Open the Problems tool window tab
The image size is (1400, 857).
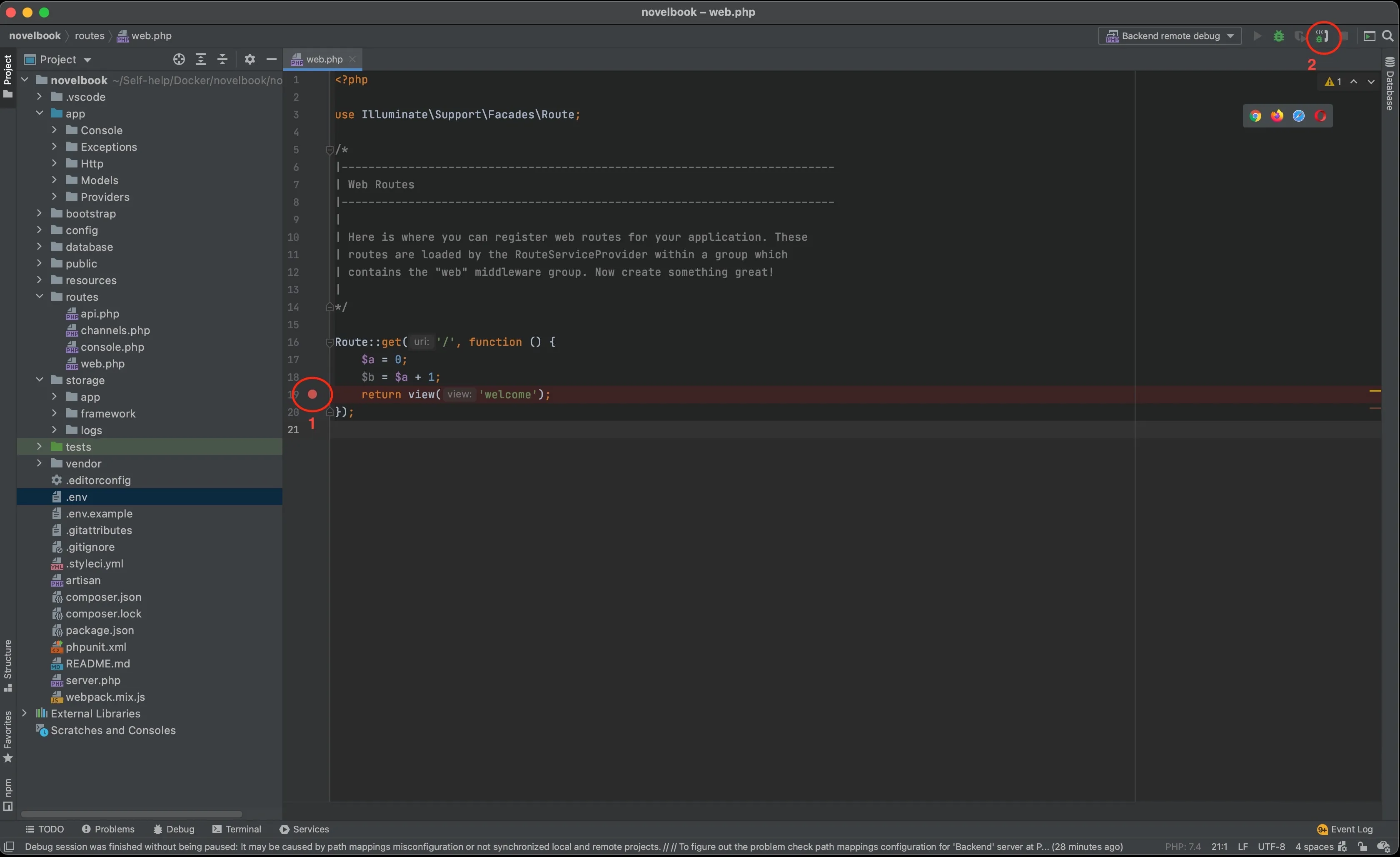coord(108,829)
